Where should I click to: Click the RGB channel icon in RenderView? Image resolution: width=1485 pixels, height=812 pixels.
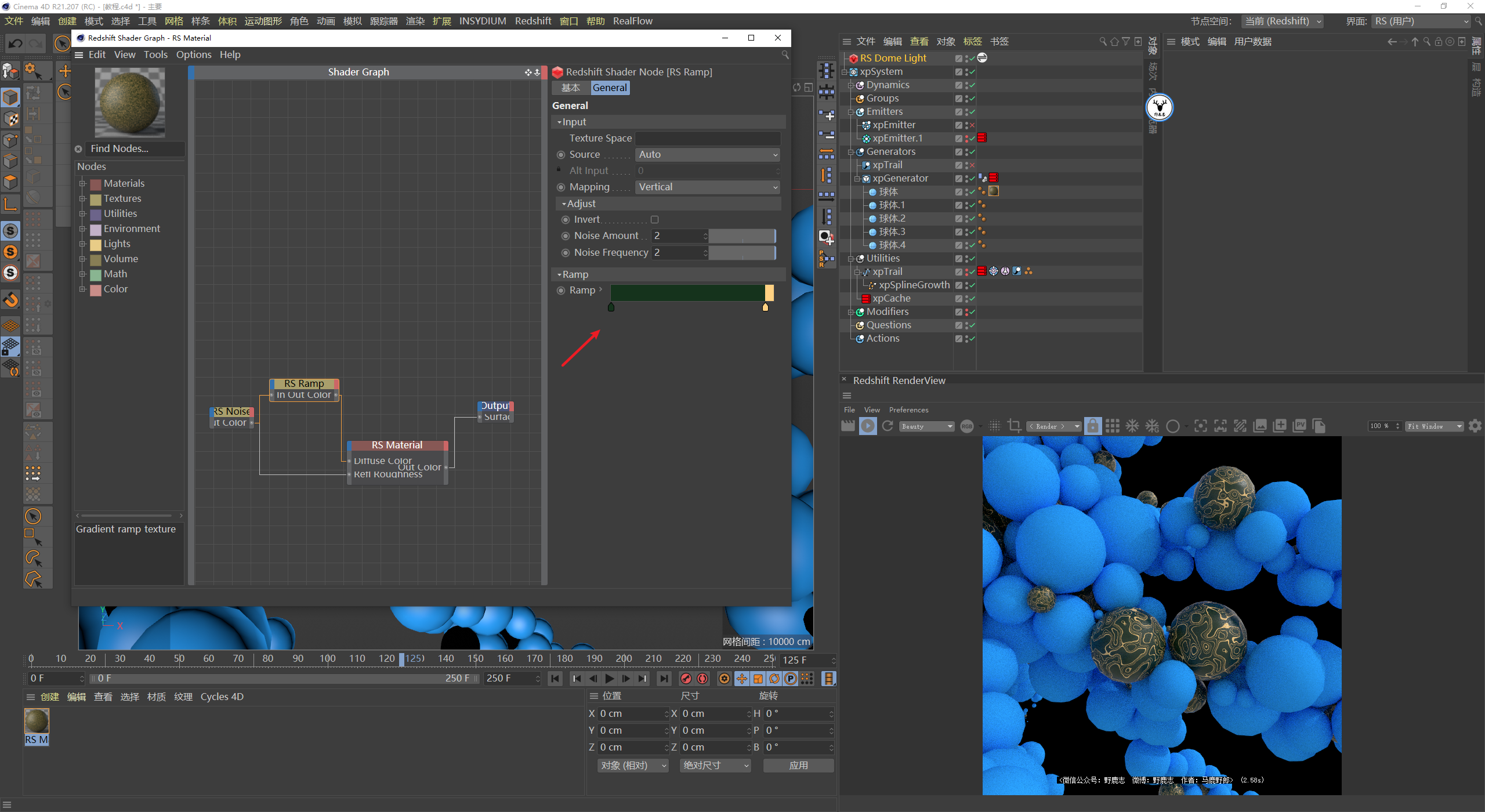click(967, 426)
